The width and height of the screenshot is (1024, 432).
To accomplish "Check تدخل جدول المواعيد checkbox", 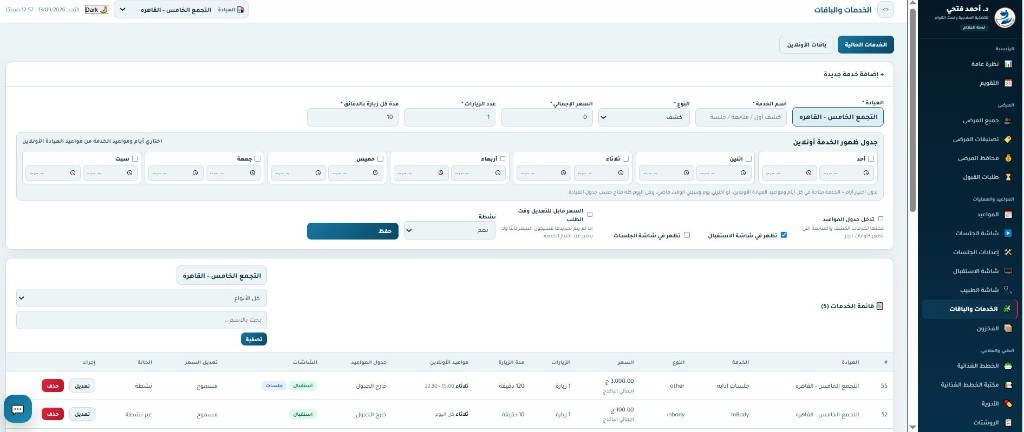I will click(880, 219).
